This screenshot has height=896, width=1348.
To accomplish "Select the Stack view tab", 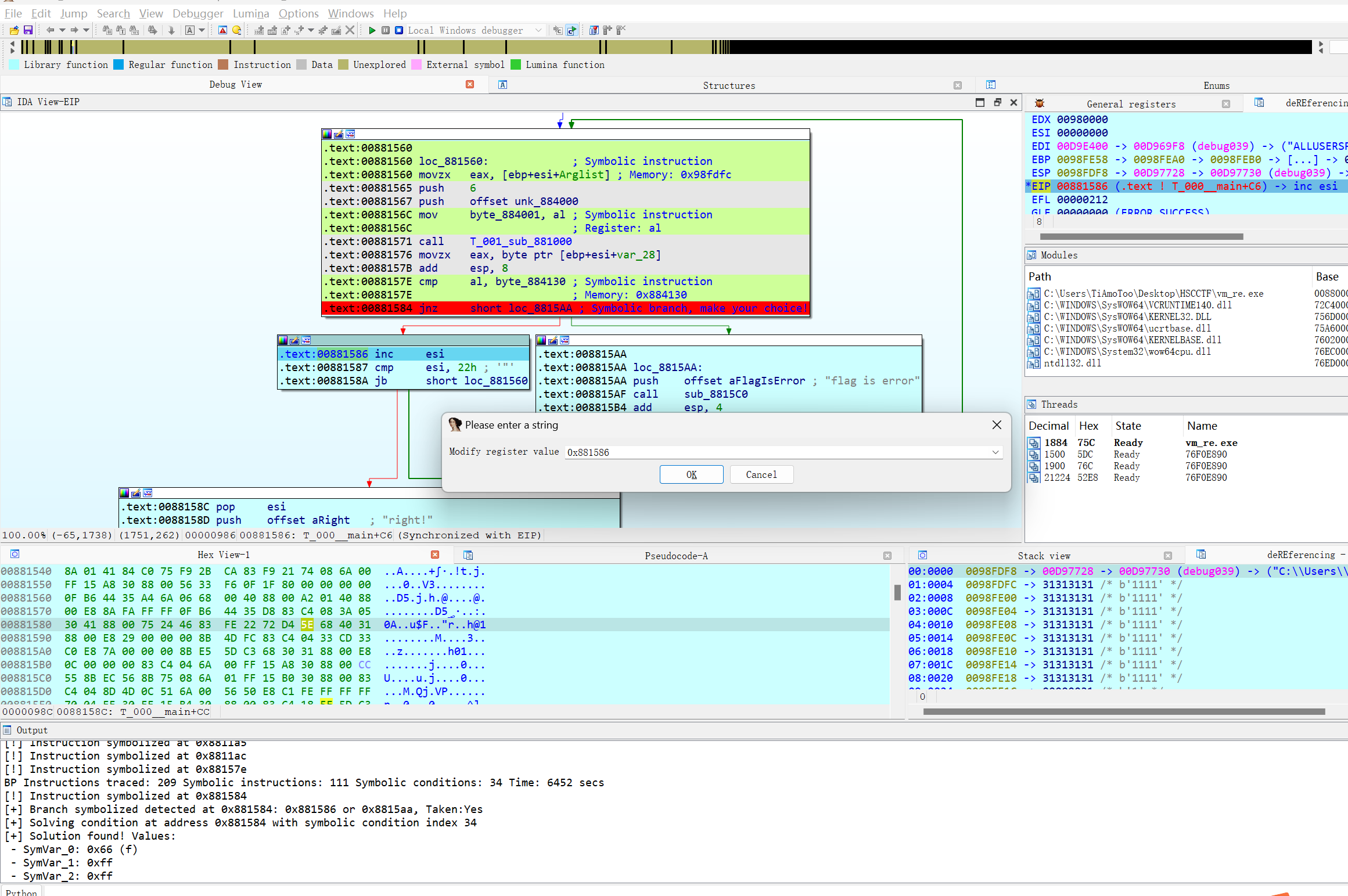I will (1044, 556).
